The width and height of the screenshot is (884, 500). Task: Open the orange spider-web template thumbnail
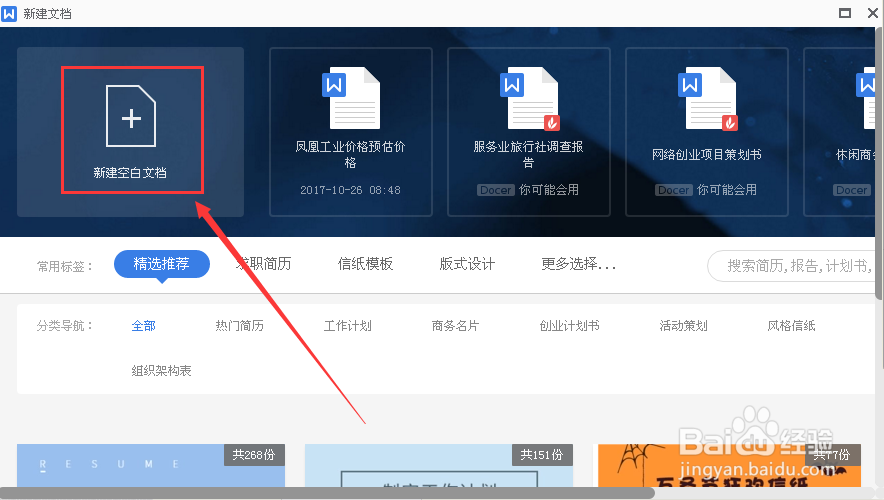point(729,466)
